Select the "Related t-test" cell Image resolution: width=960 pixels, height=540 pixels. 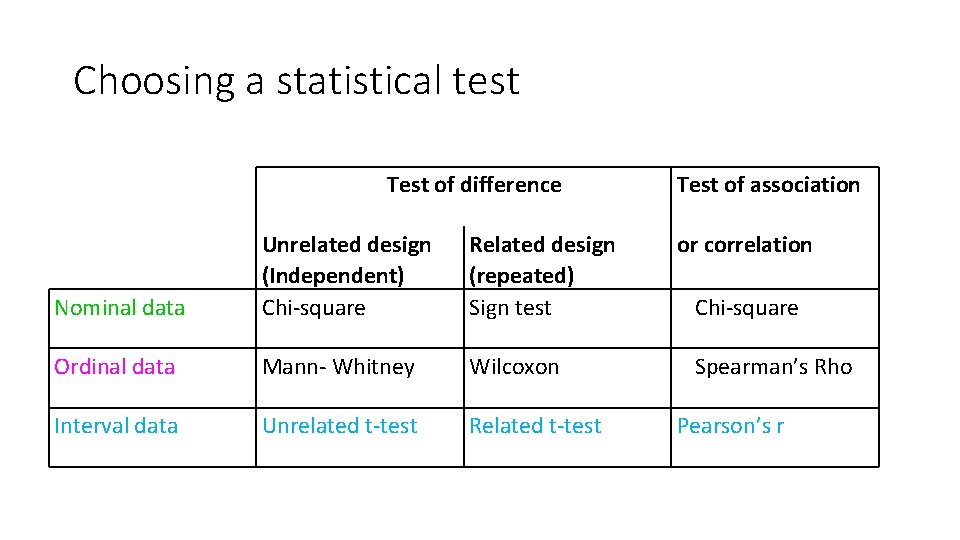click(x=535, y=426)
